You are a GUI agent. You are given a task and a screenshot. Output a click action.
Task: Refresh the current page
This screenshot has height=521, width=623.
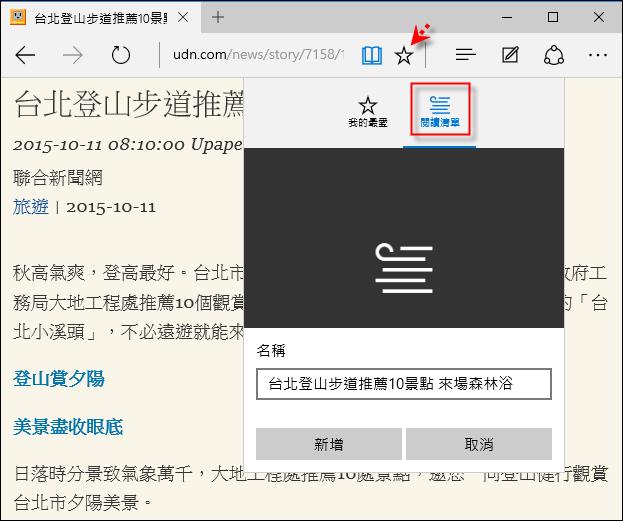point(120,55)
